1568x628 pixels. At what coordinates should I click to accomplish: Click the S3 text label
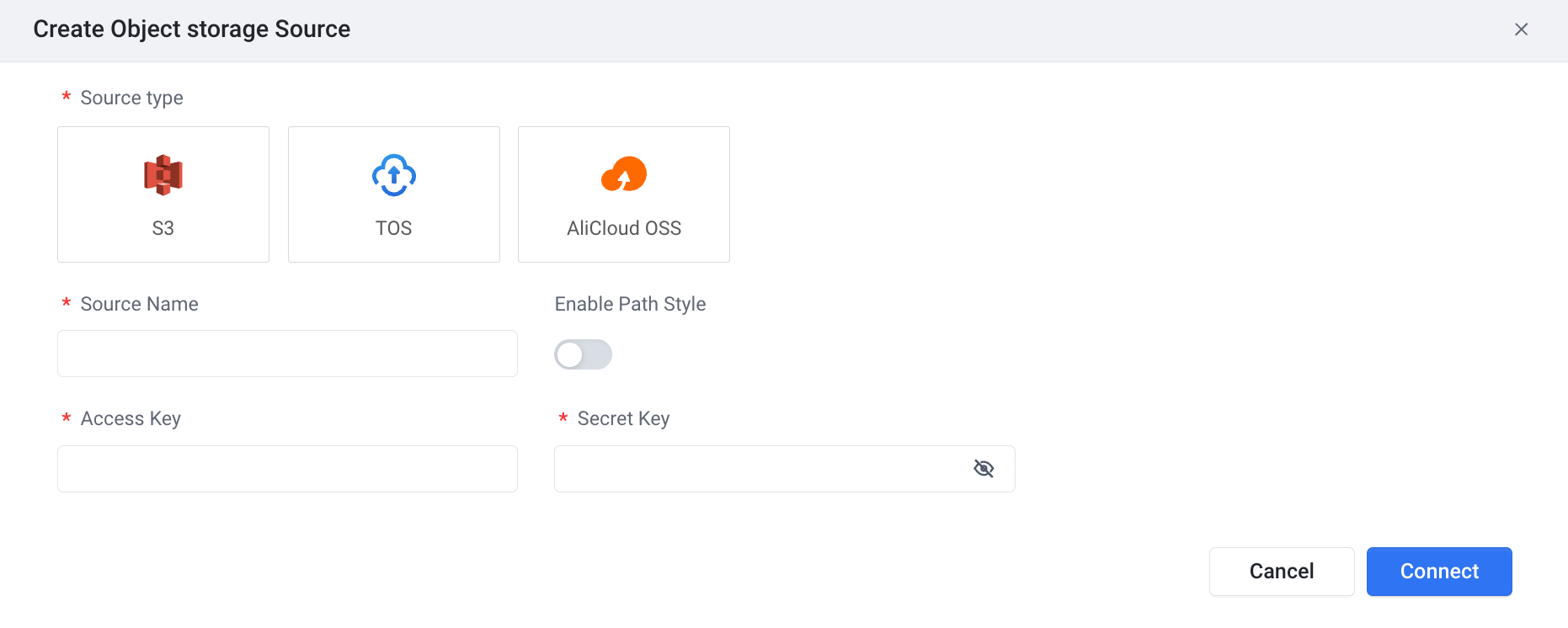[163, 228]
